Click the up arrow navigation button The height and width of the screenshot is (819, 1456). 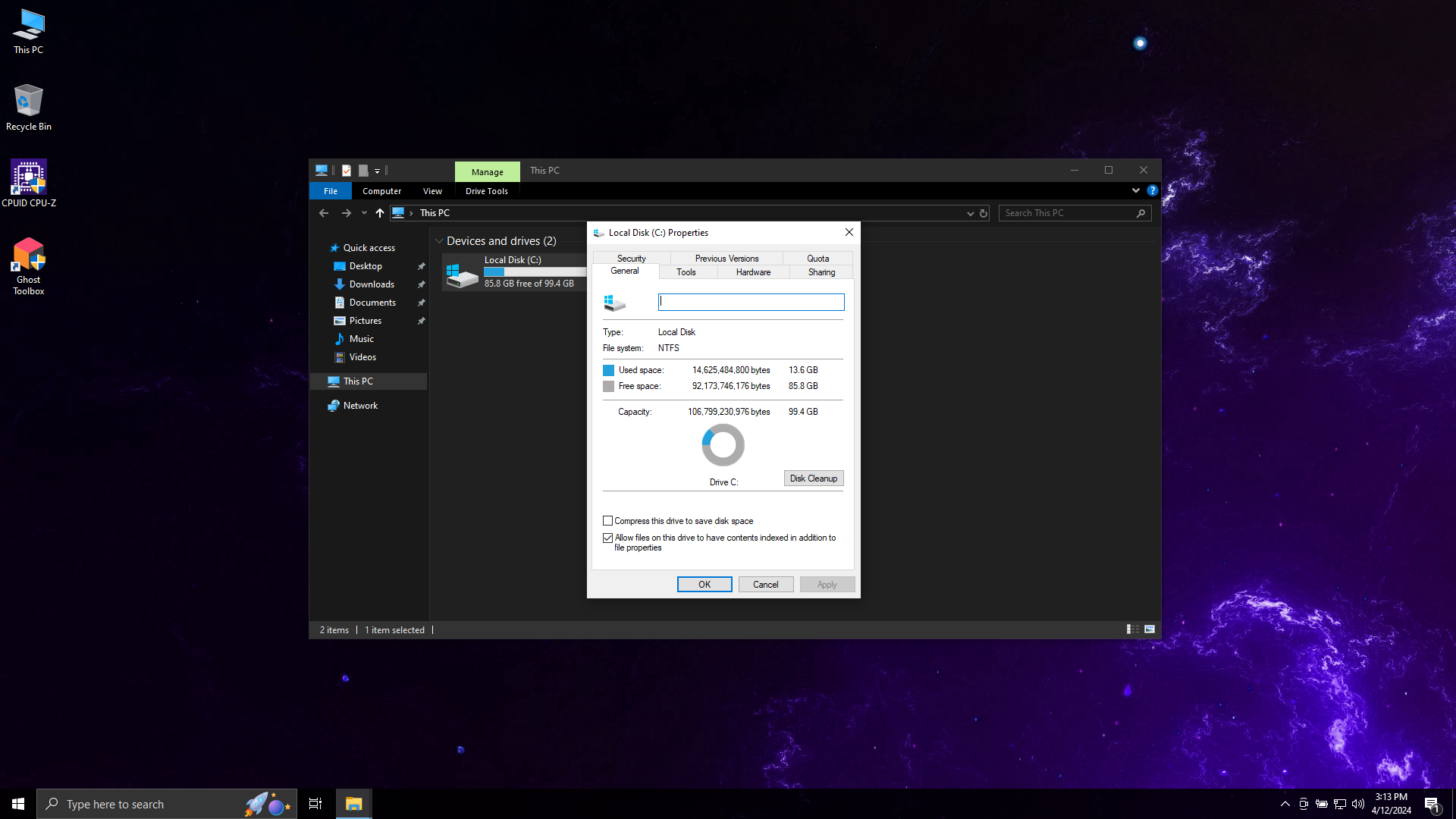pyautogui.click(x=380, y=213)
